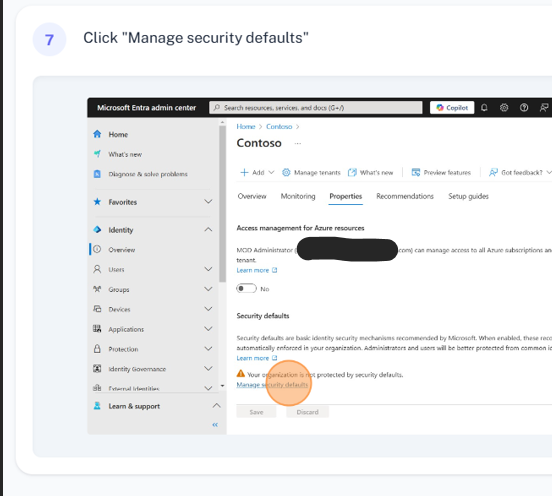The image size is (552, 496).
Task: Click the Manage security defaults link
Action: coord(272,385)
